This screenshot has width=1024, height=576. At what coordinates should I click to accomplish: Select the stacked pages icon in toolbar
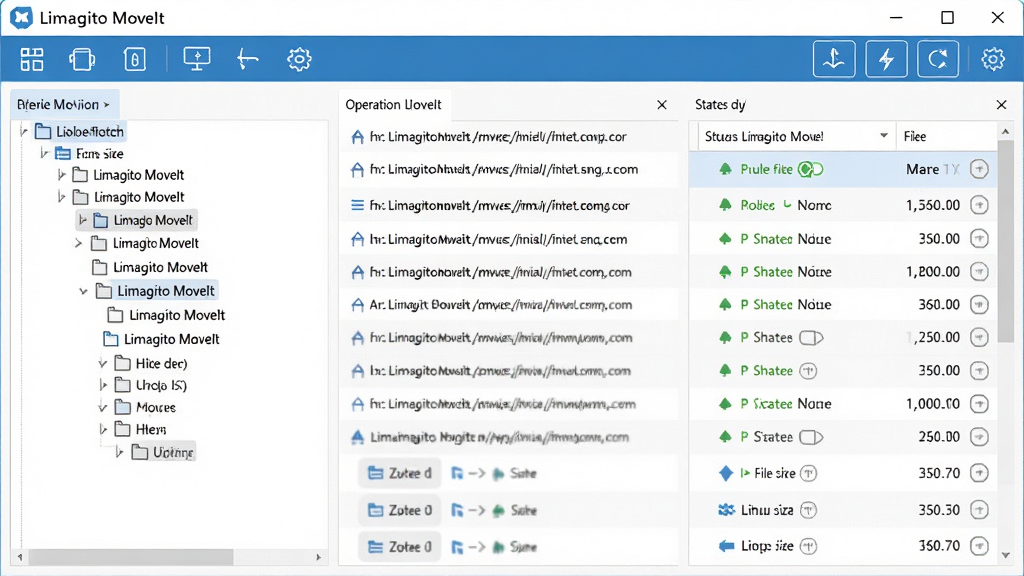click(x=82, y=59)
